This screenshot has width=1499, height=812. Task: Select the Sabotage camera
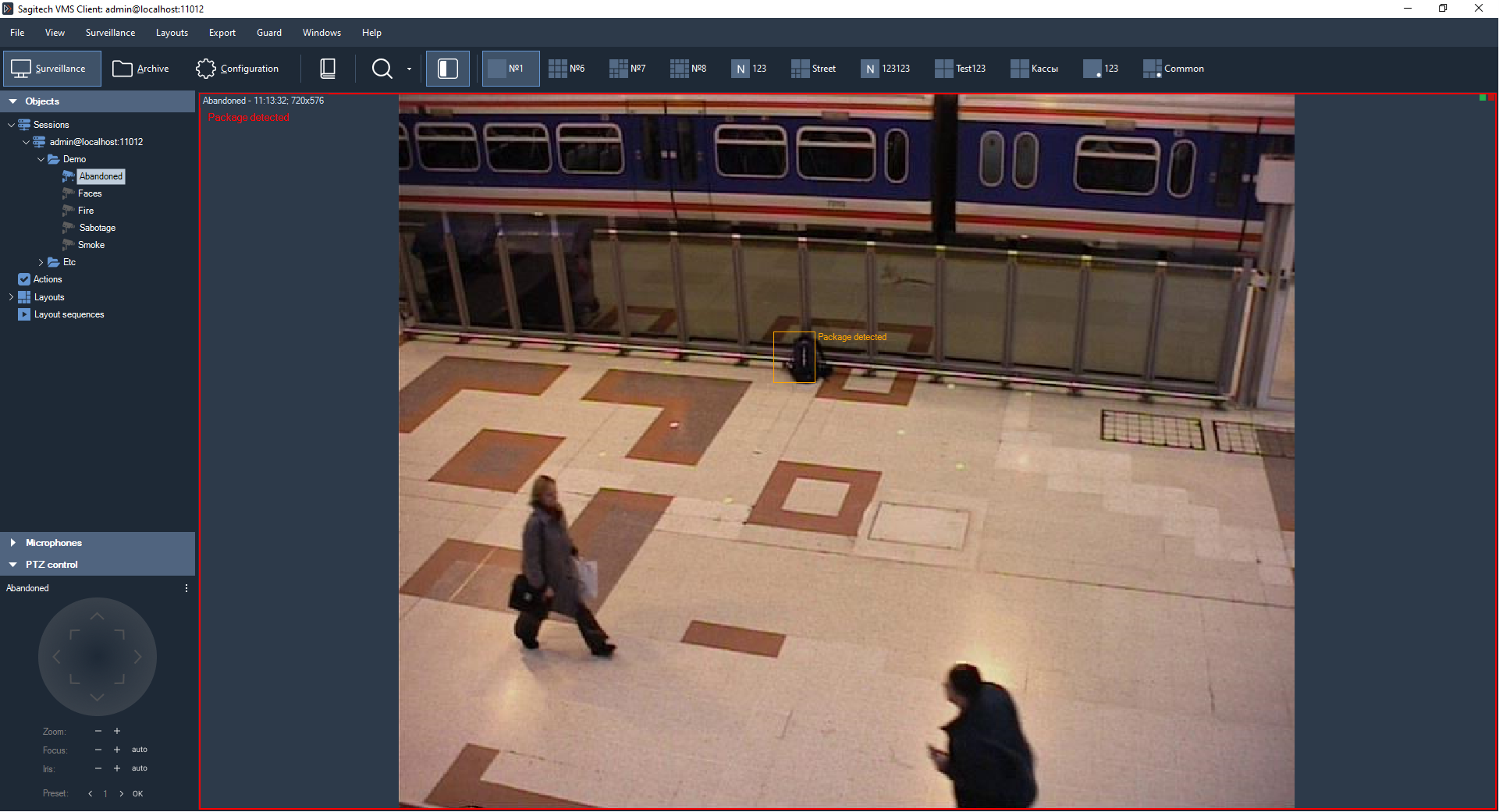97,228
